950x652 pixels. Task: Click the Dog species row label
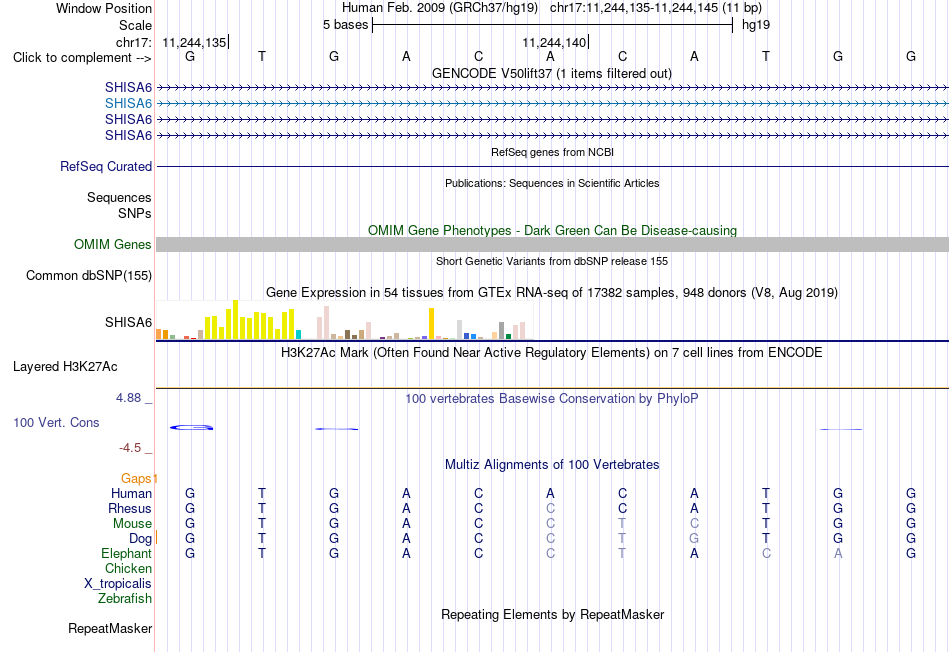pos(140,538)
